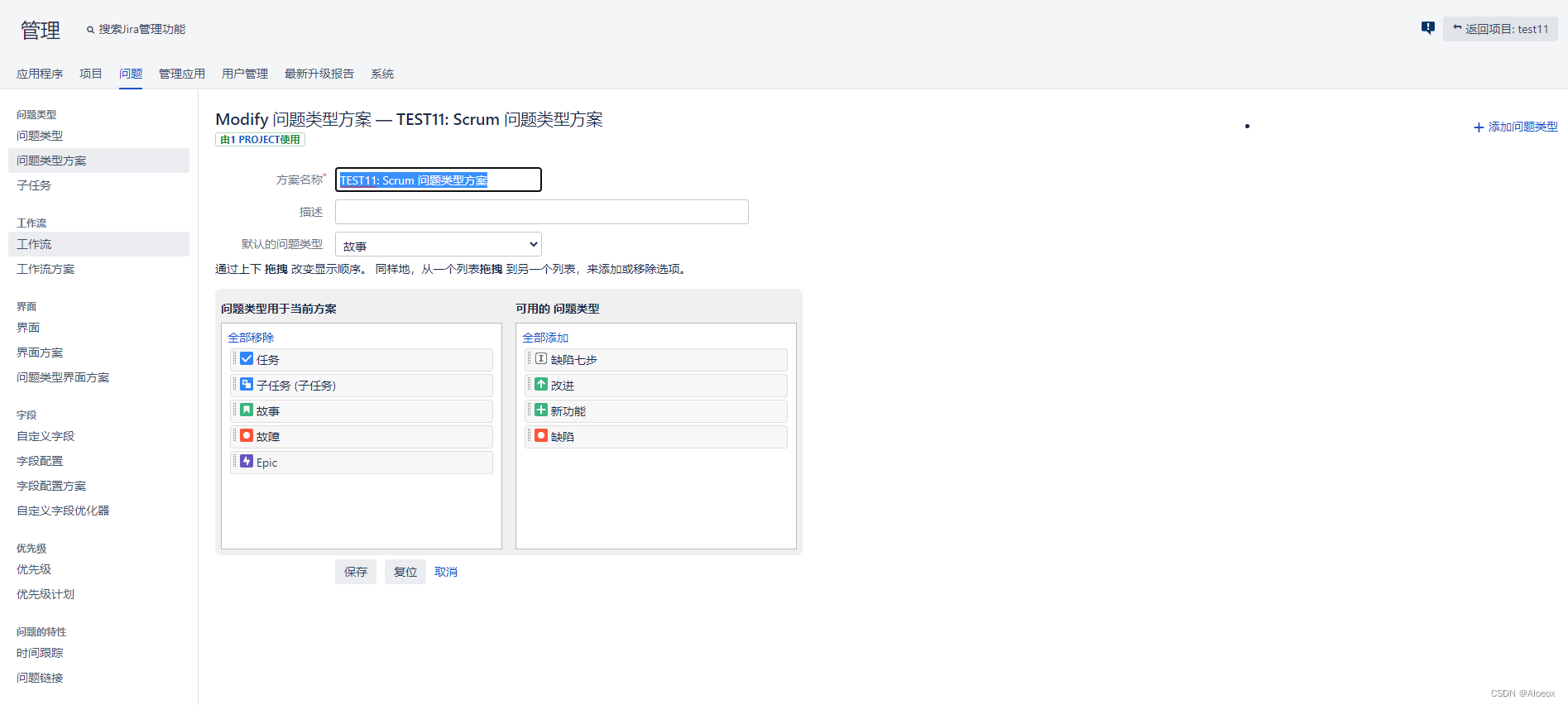Click the feedback icon in top bar

(1427, 28)
